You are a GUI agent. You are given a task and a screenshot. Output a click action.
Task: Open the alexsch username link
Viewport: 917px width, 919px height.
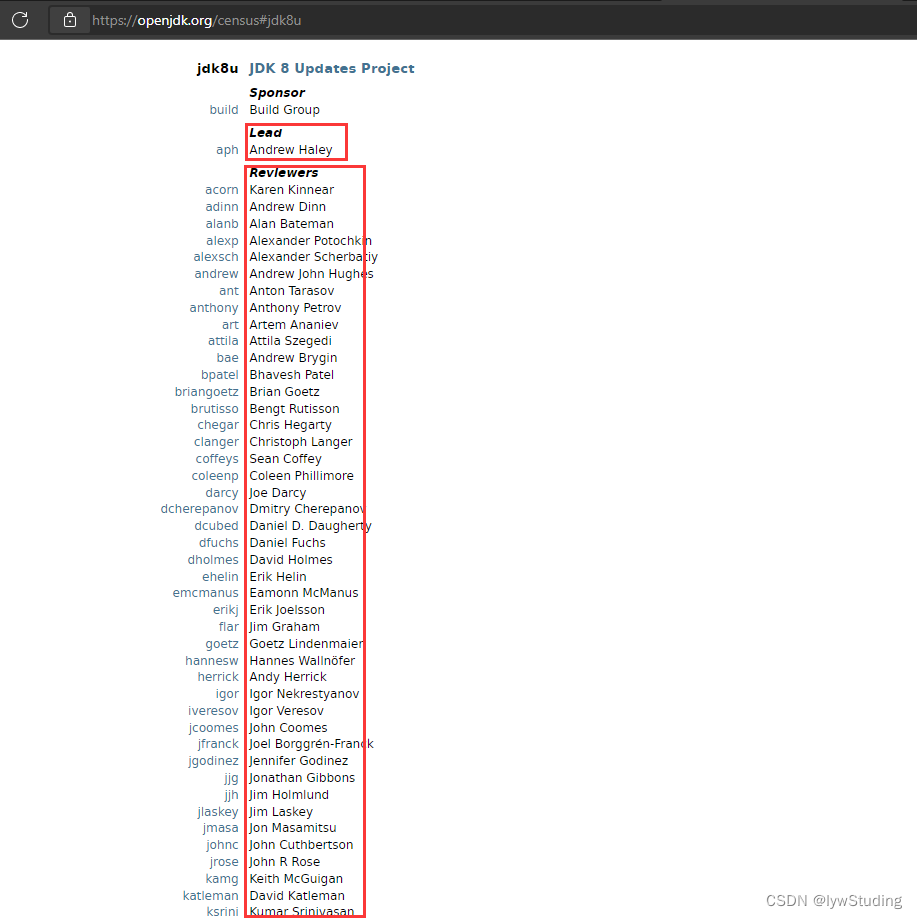pyautogui.click(x=216, y=257)
